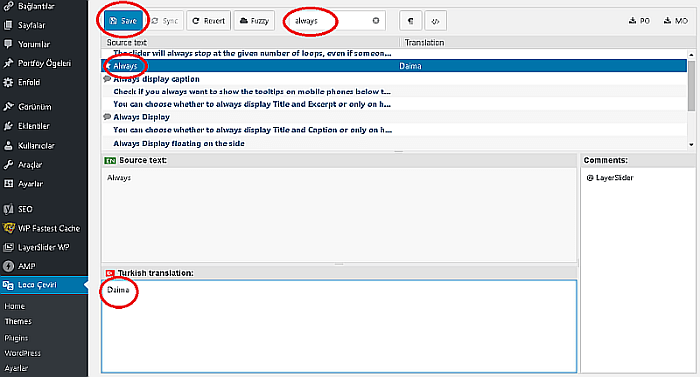Sort by Source text column header

[x=127, y=42]
